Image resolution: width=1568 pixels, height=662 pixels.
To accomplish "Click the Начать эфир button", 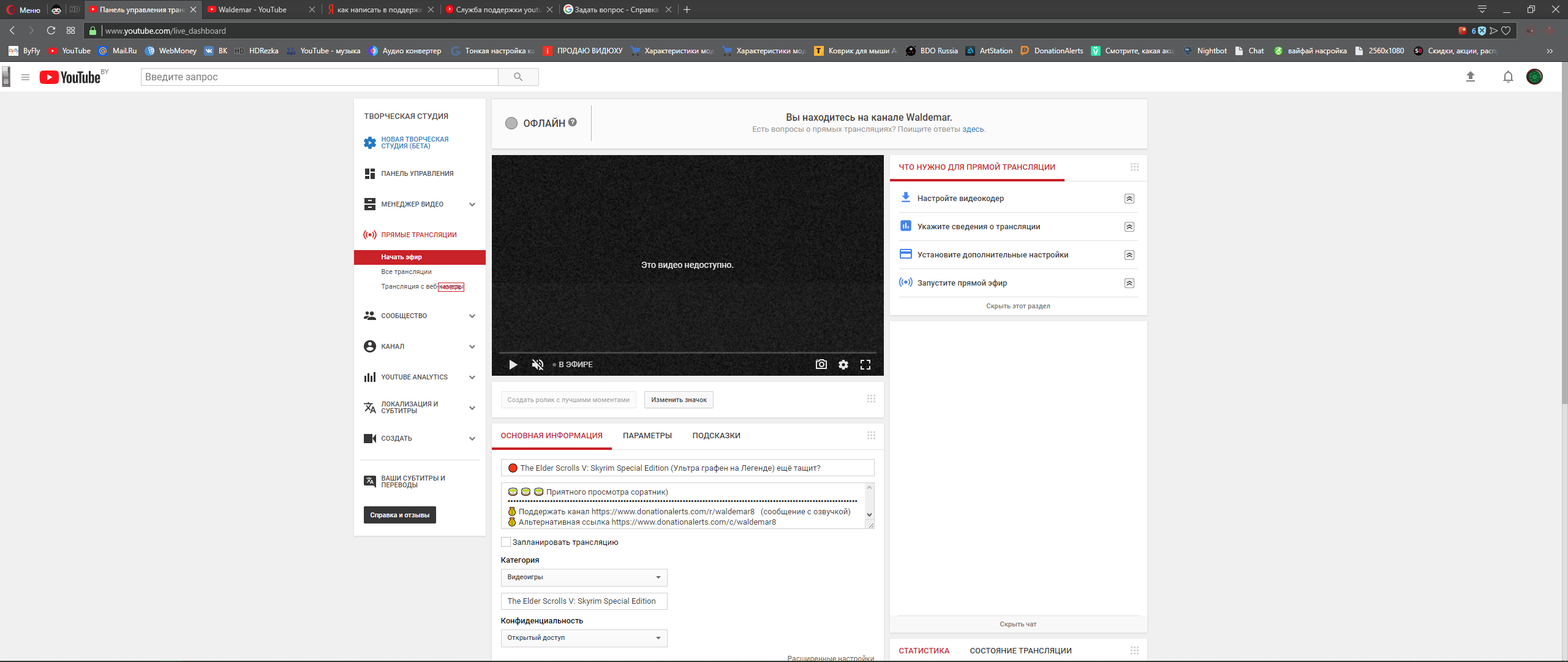I will click(401, 257).
